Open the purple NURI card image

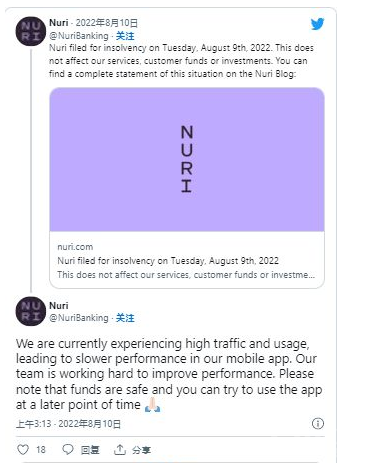187,159
